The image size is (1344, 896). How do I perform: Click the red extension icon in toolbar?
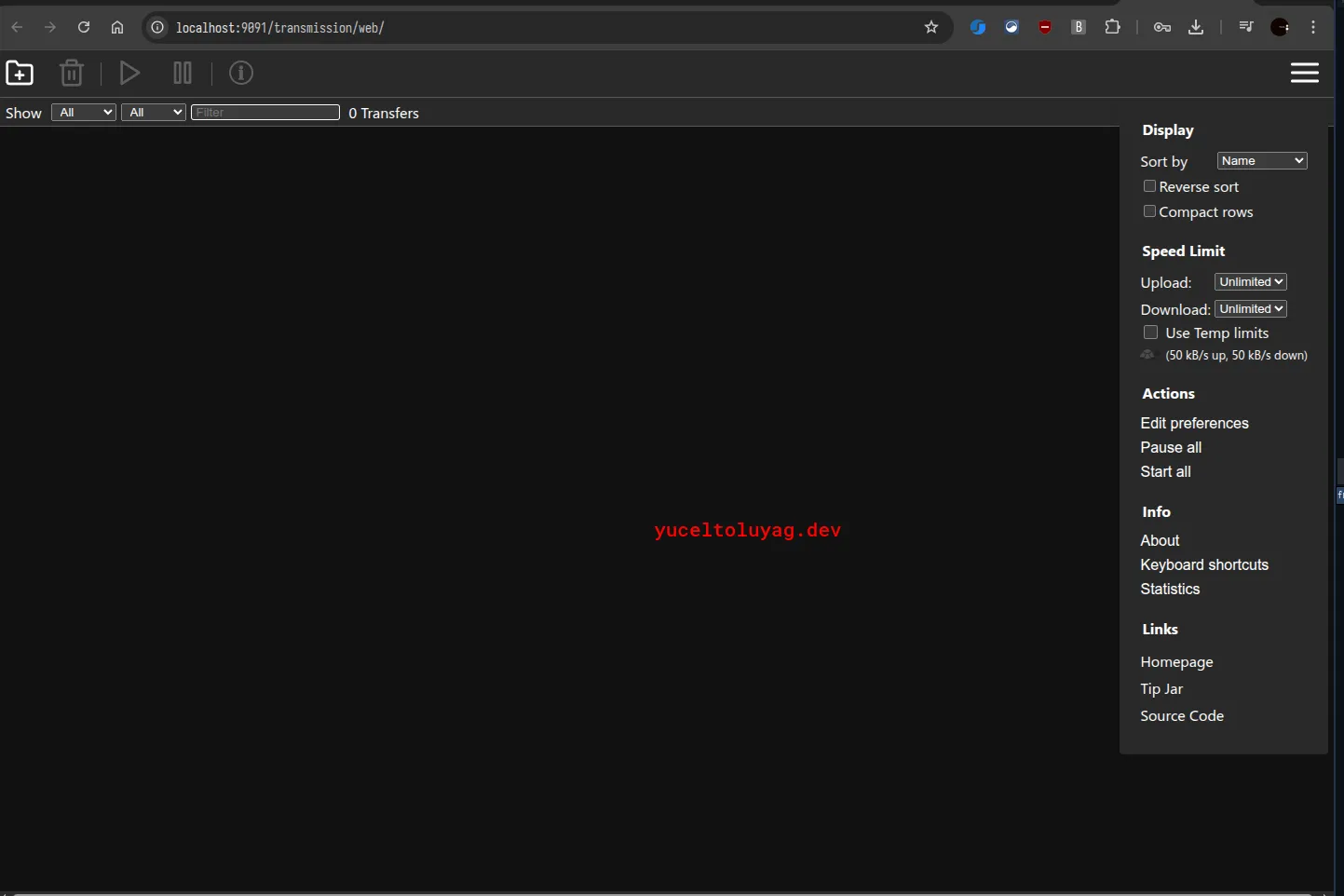point(1045,27)
